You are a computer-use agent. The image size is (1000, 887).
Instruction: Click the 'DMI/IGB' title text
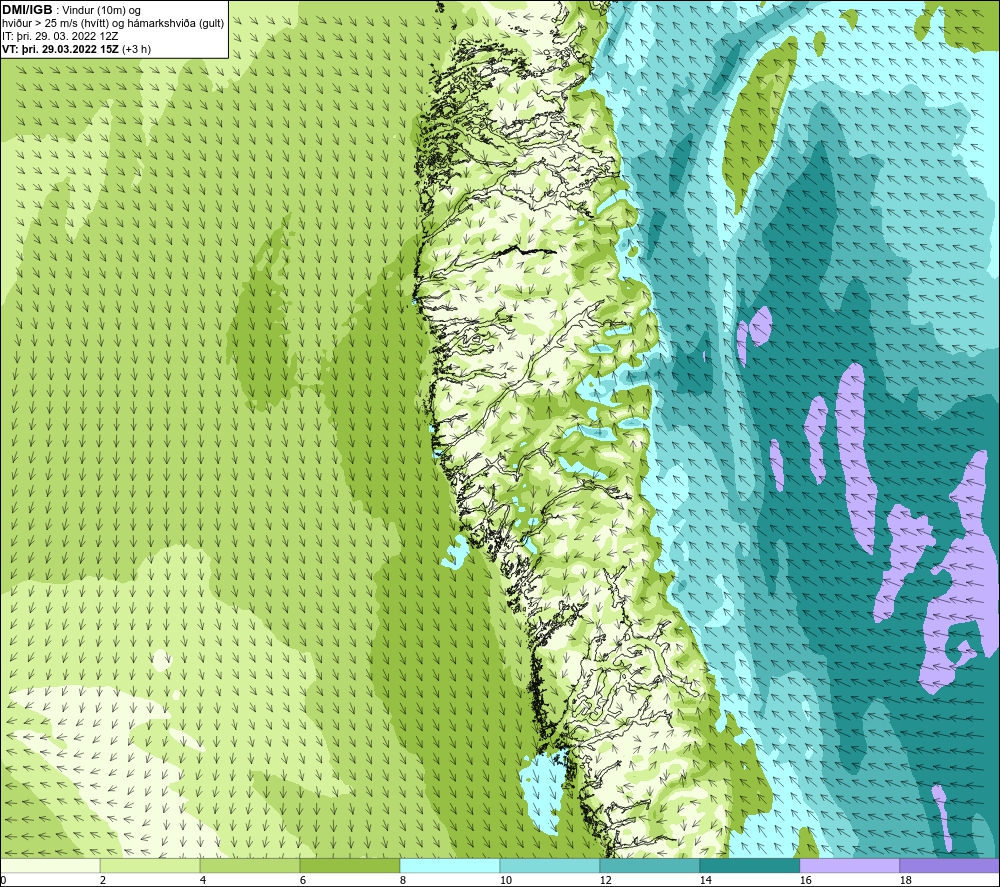coord(27,10)
